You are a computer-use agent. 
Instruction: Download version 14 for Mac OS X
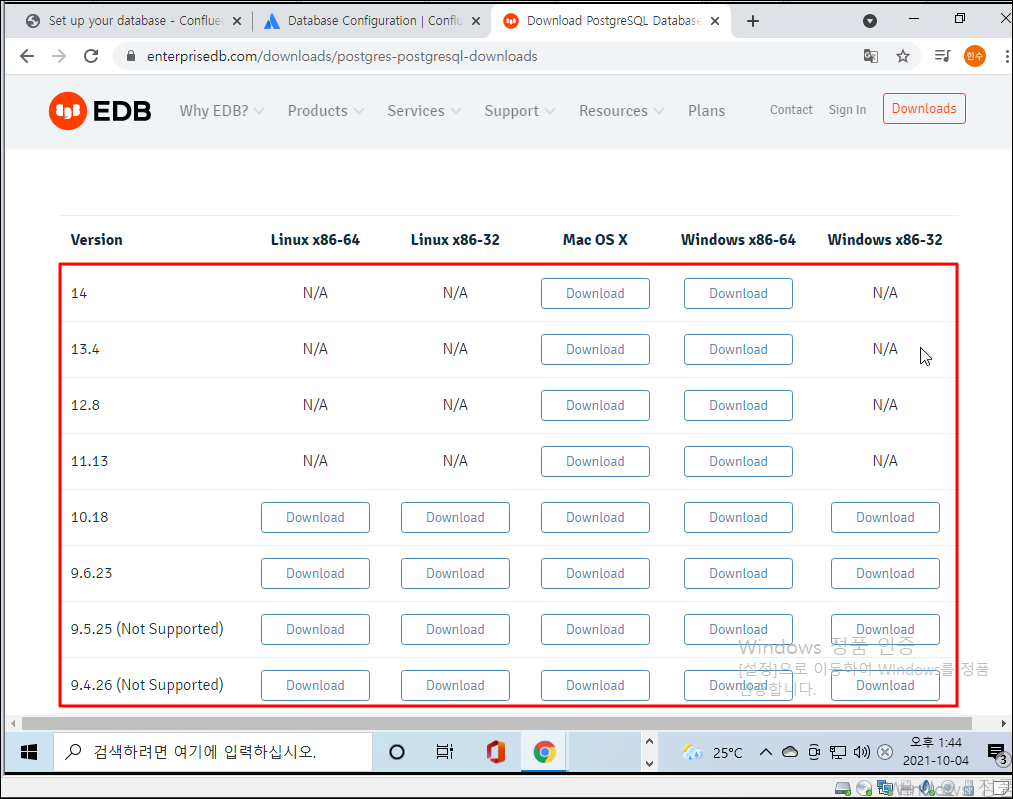[595, 293]
